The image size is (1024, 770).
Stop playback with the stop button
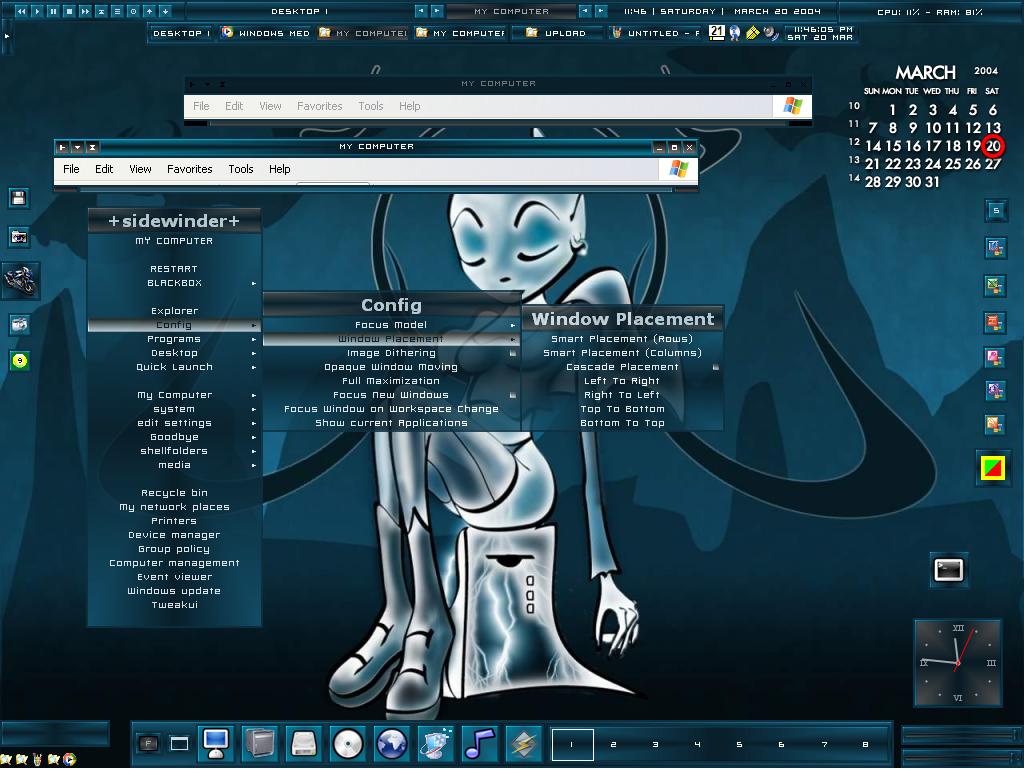click(x=69, y=11)
